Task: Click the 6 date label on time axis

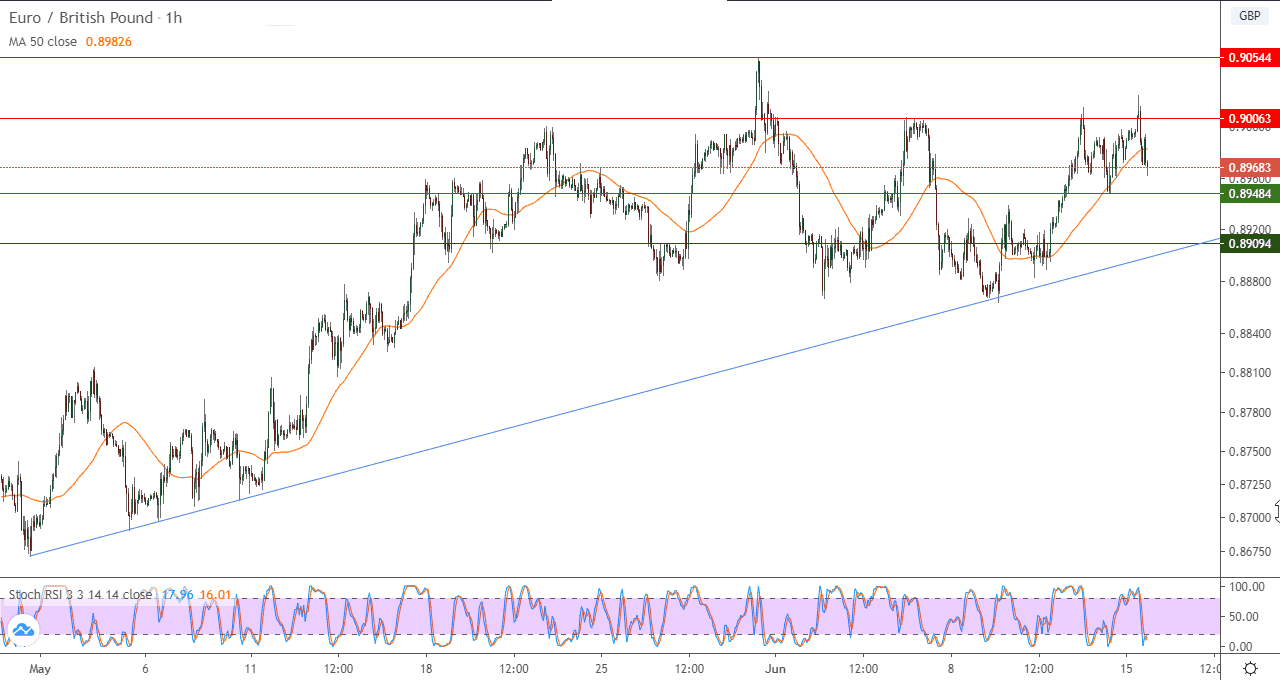Action: [x=146, y=668]
